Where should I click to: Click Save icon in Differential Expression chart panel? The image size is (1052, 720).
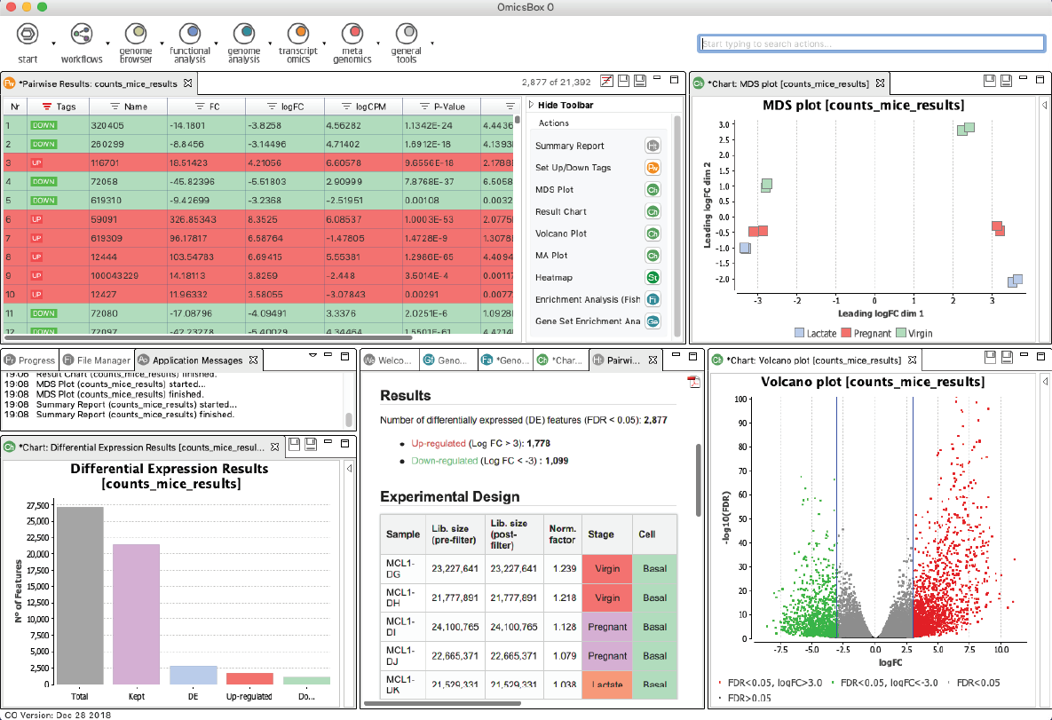[293, 444]
